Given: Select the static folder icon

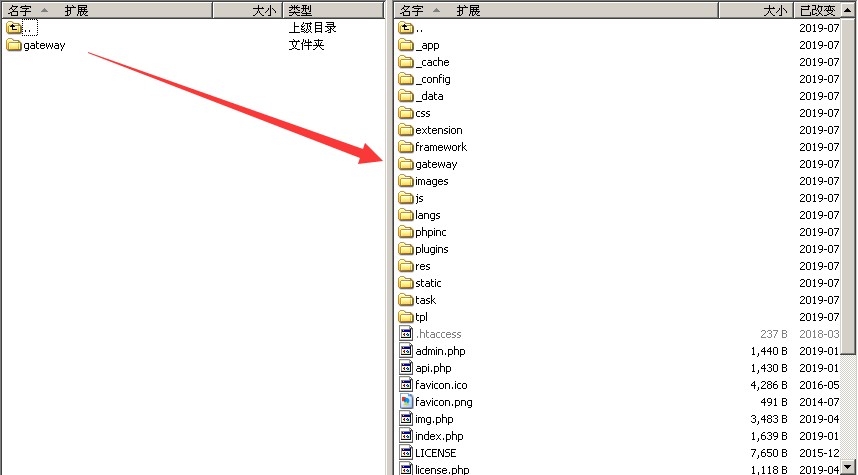Looking at the screenshot, I should click(405, 282).
